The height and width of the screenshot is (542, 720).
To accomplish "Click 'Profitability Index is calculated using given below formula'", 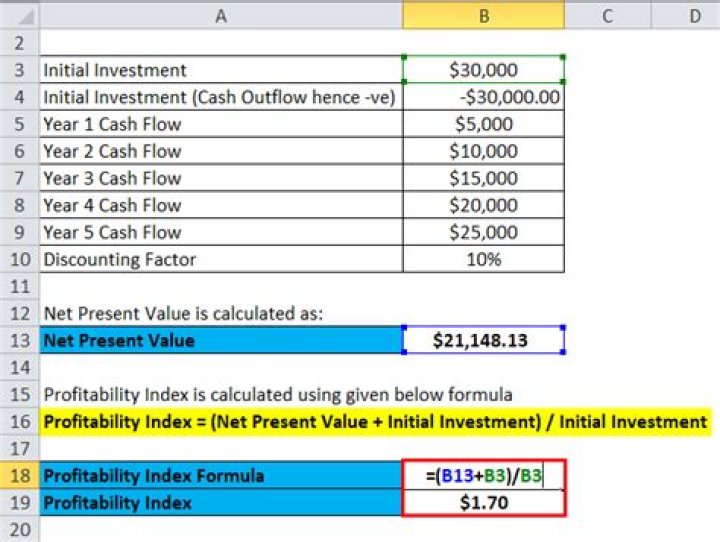I will tap(278, 395).
